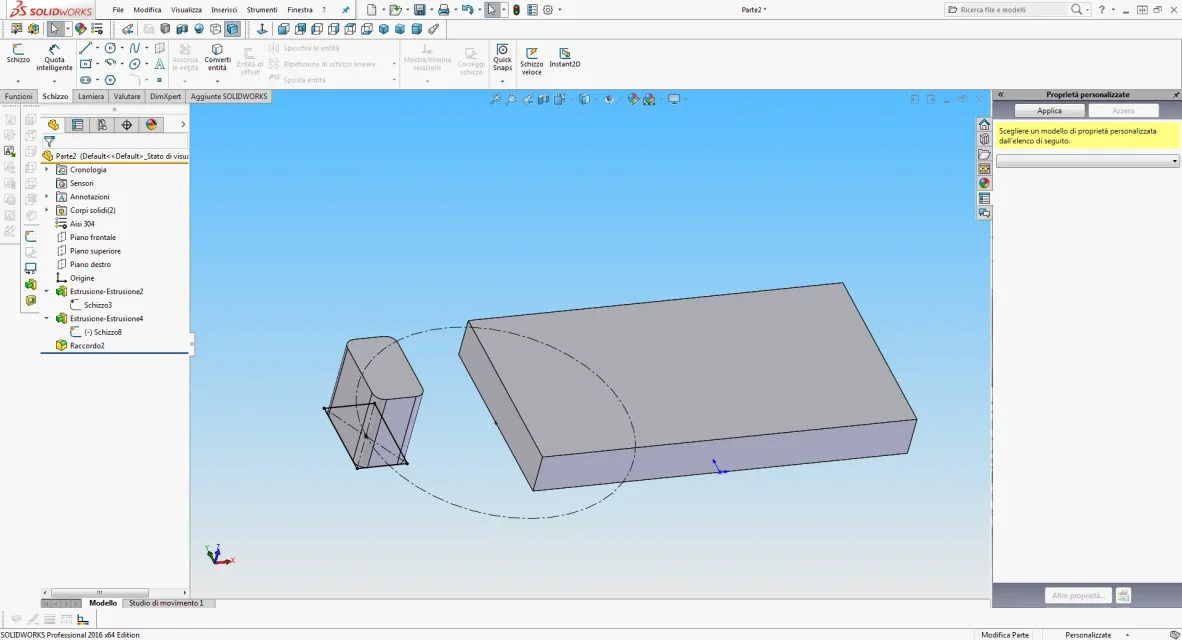1182x640 pixels.
Task: Select Piano frontale in feature tree
Action: (x=93, y=237)
